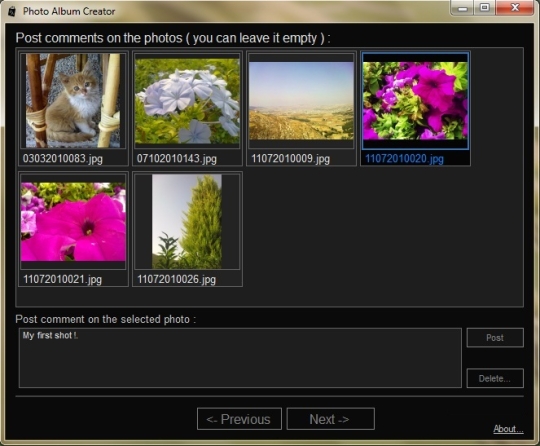
Task: Select the desert landscape thumbnail
Action: click(x=301, y=100)
